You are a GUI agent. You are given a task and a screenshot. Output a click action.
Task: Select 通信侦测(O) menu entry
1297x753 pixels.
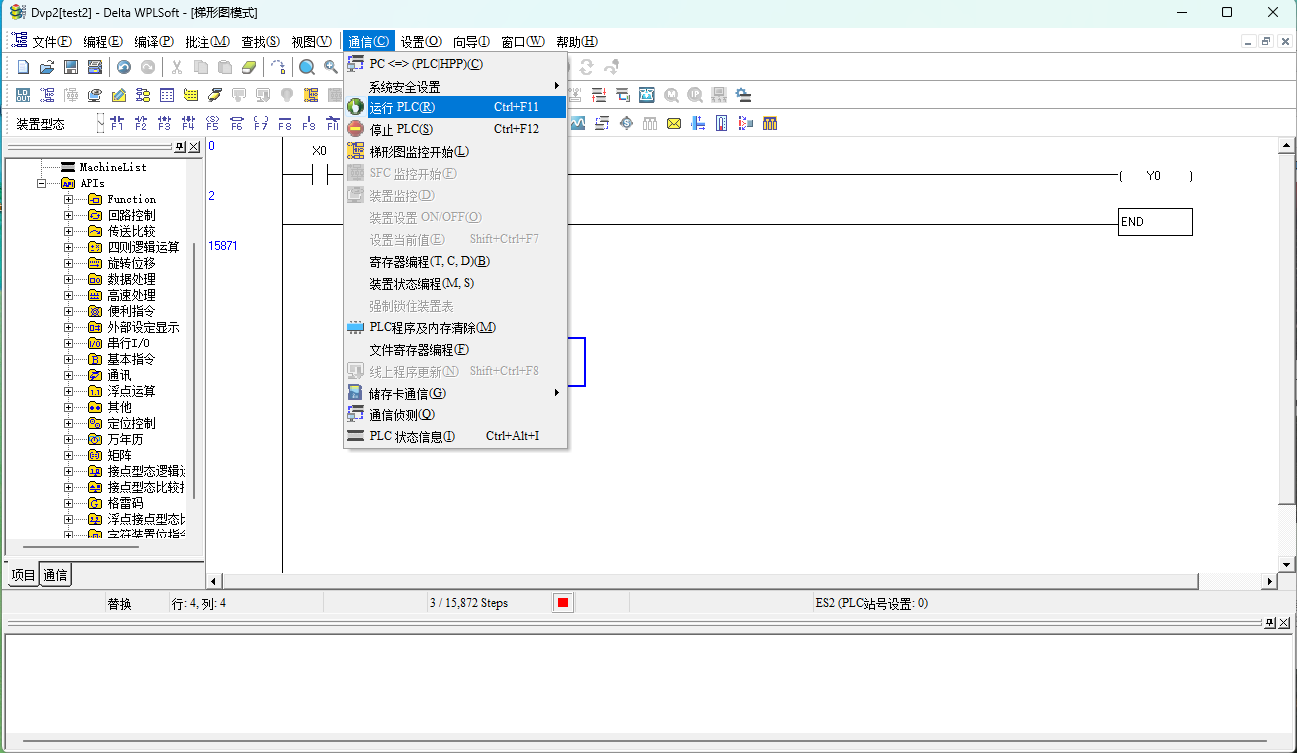(x=456, y=414)
